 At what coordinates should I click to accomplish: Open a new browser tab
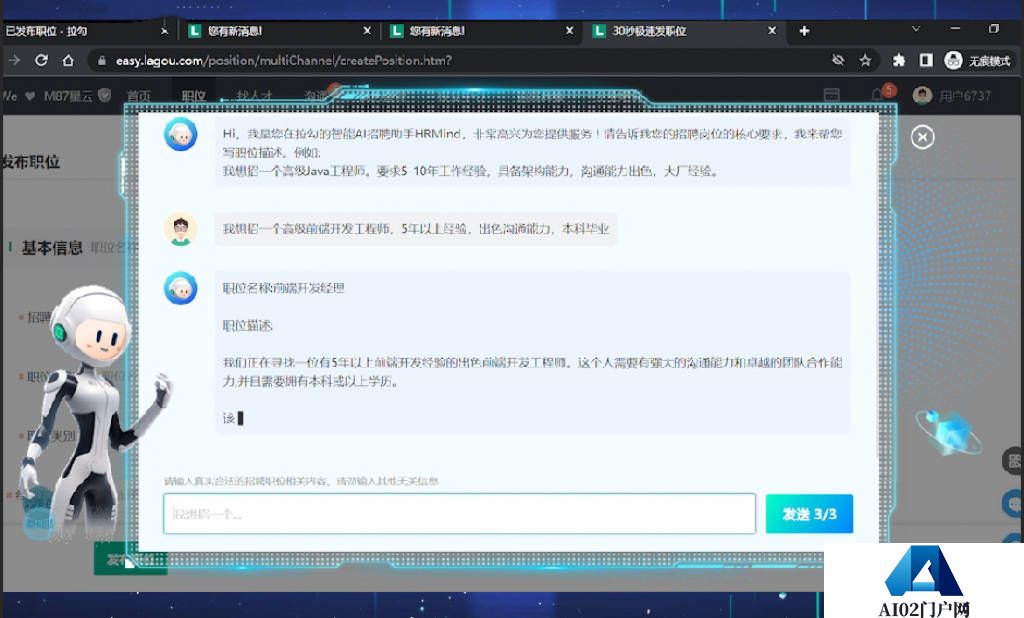(x=804, y=31)
